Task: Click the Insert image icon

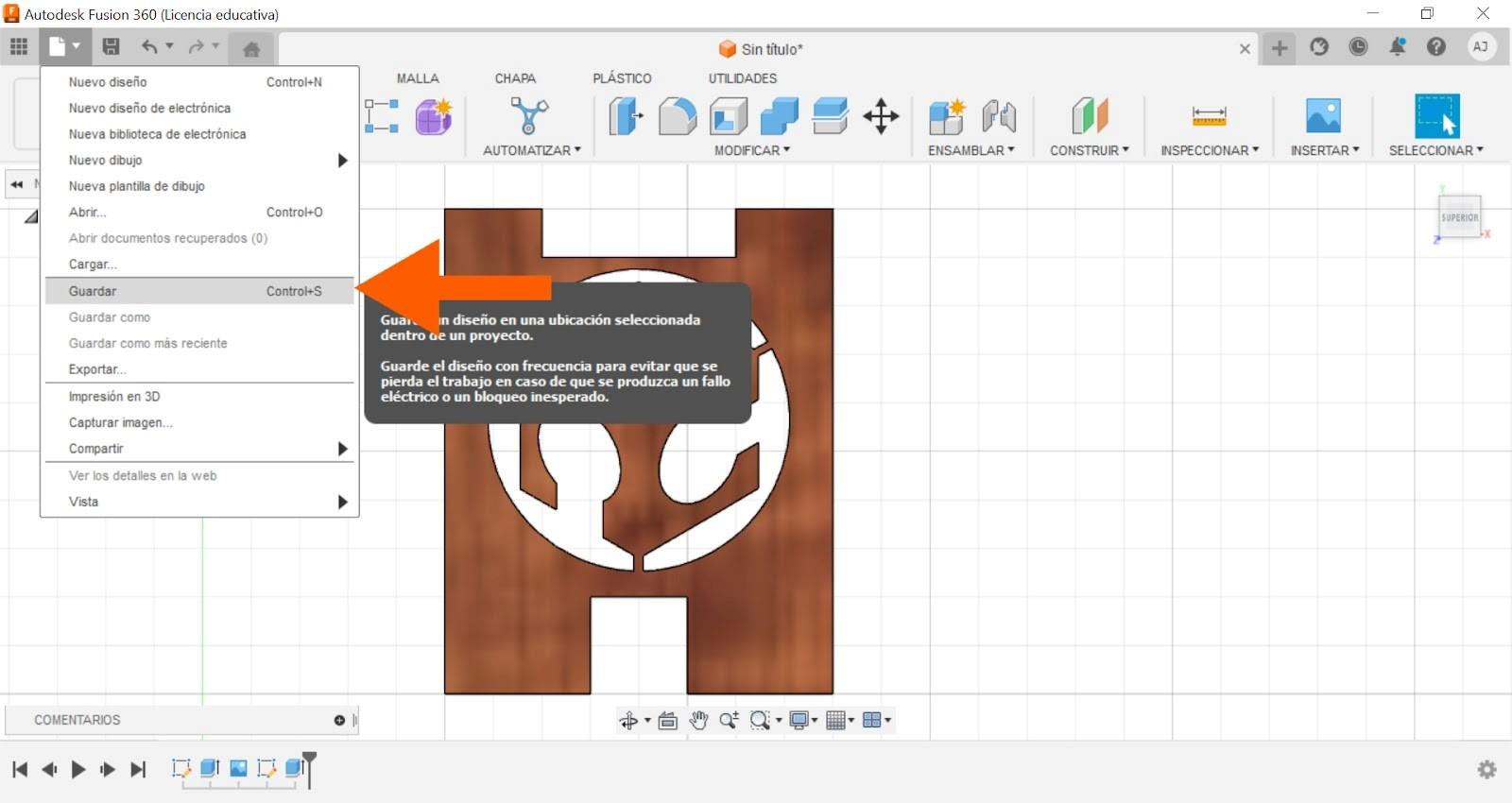Action: [1323, 115]
